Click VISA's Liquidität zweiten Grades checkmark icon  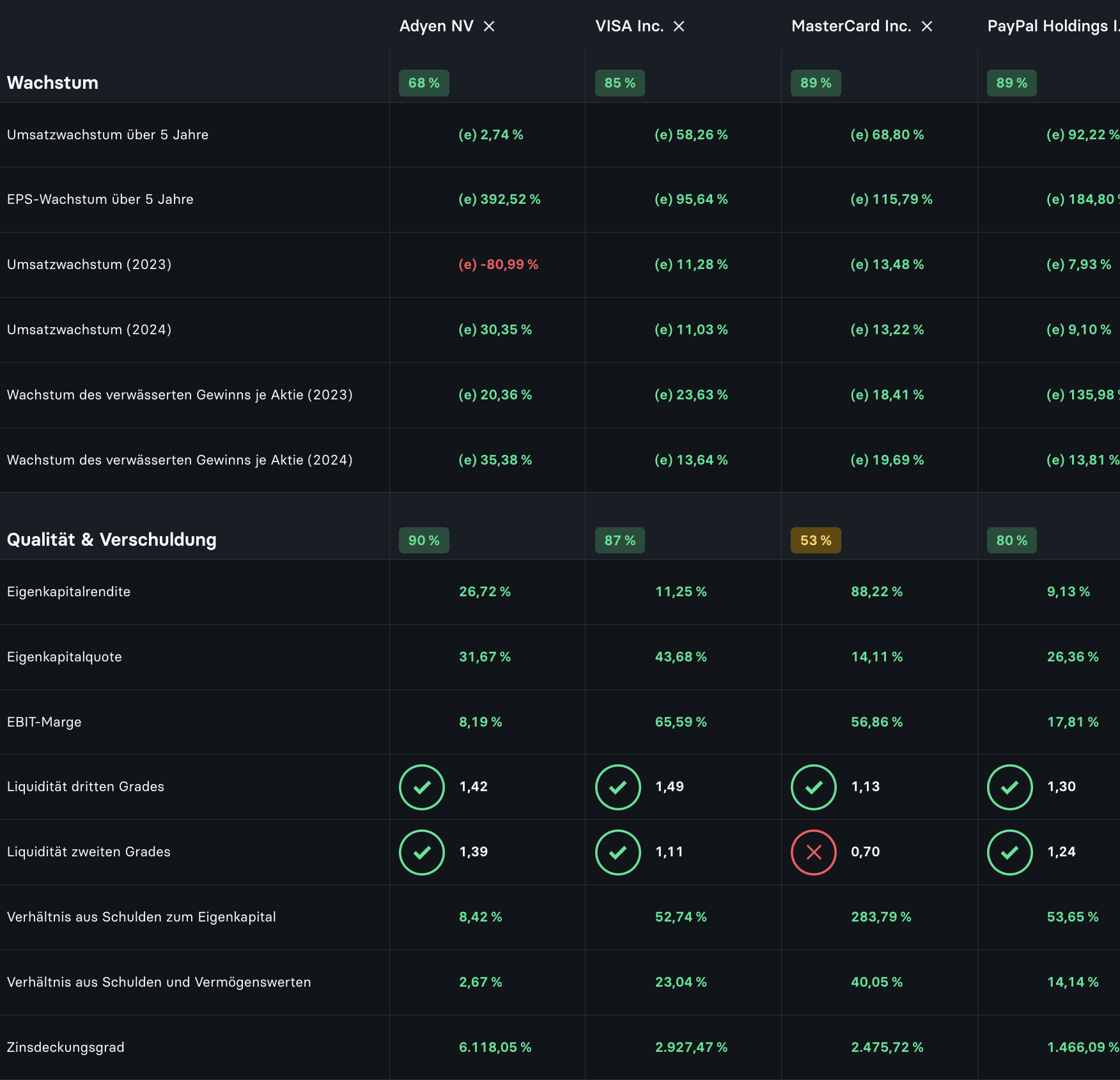tap(618, 852)
